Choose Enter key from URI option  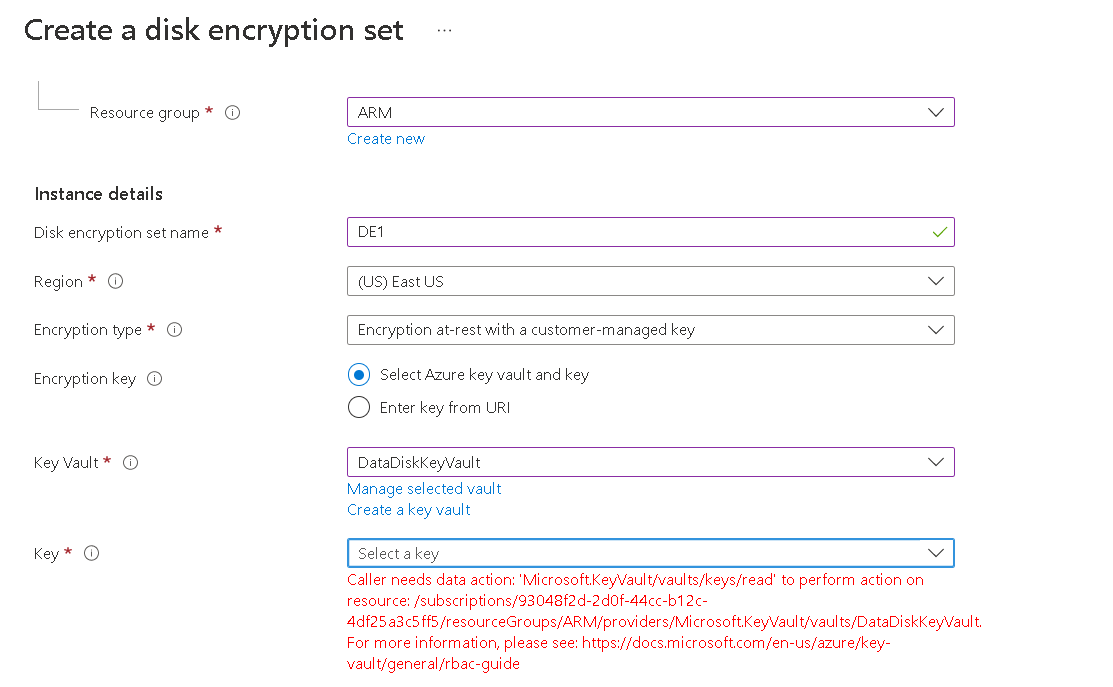(x=359, y=407)
